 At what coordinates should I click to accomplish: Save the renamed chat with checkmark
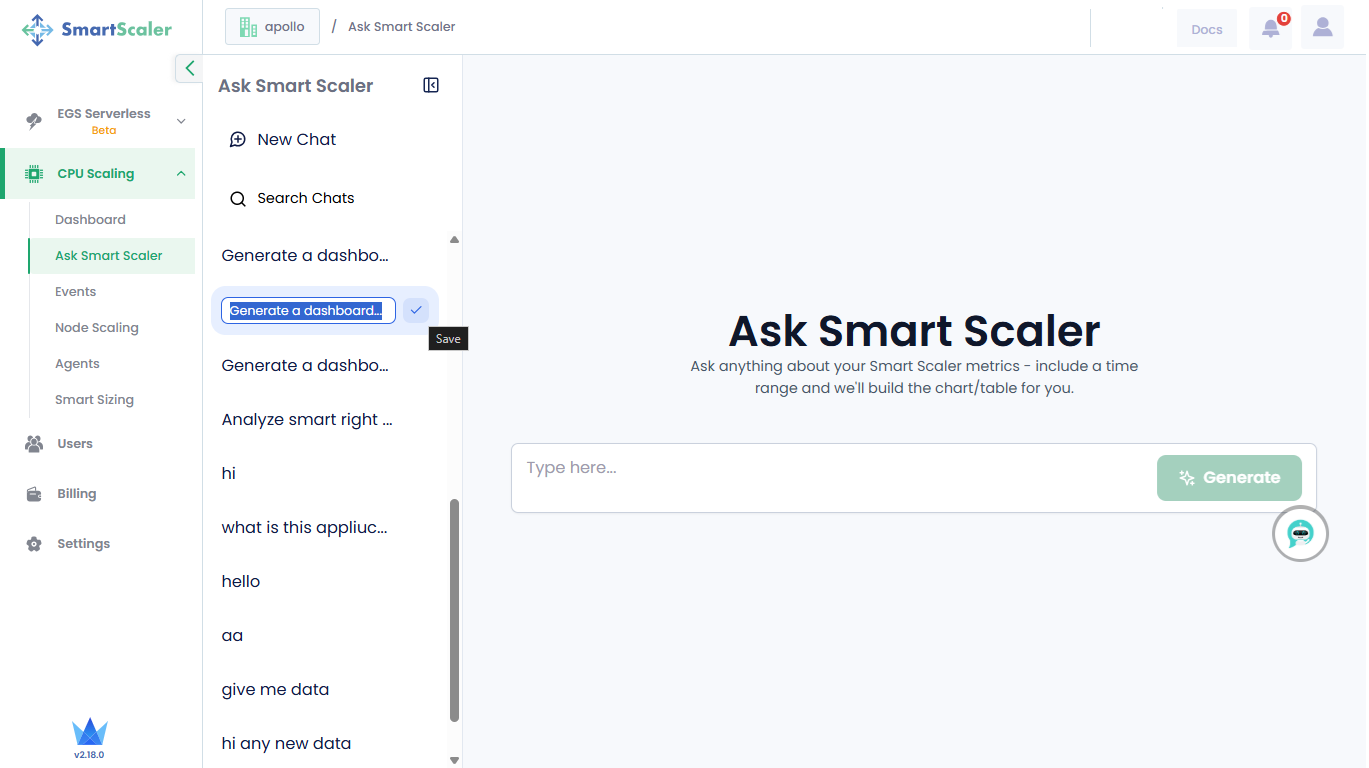[416, 310]
